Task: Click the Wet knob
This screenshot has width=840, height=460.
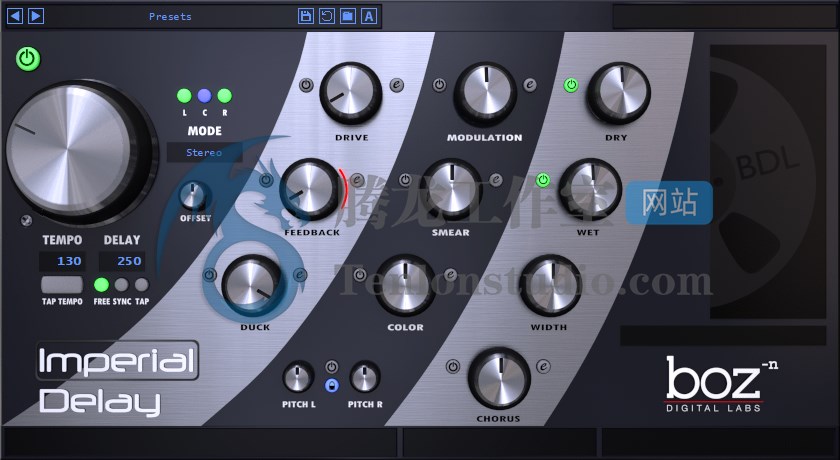Action: 590,188
